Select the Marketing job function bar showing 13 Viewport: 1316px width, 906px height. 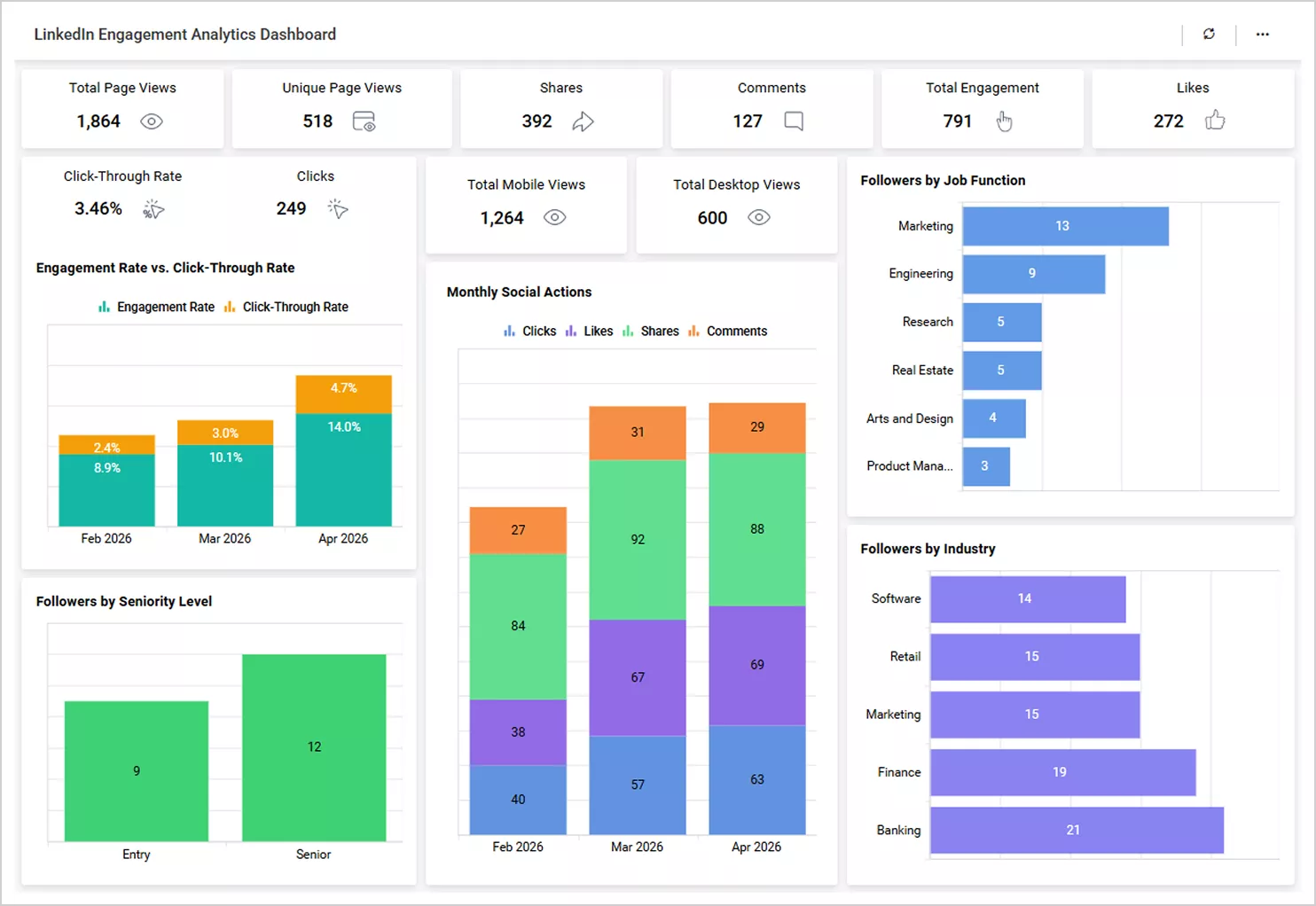tap(1065, 226)
